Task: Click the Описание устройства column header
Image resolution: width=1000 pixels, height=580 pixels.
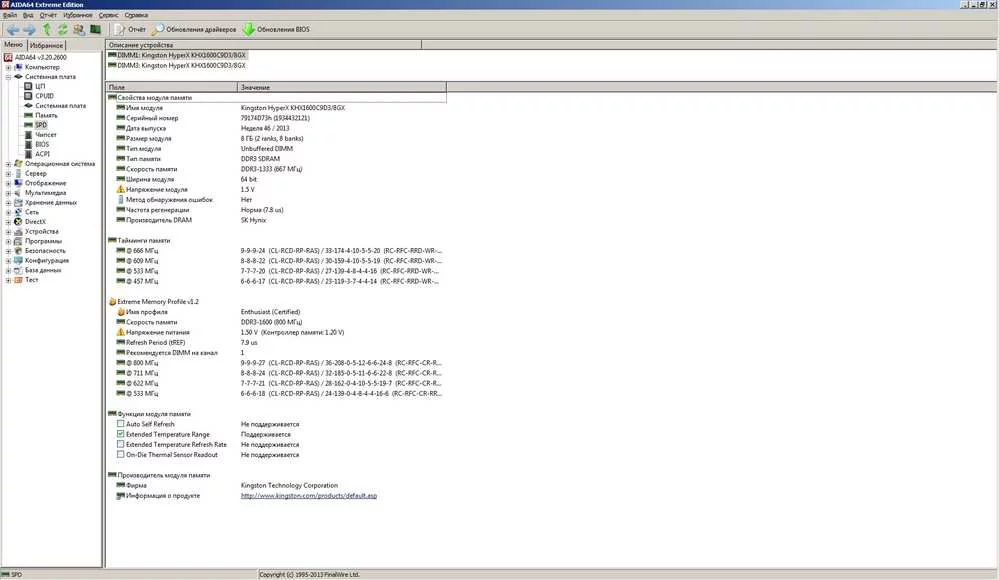Action: pyautogui.click(x=263, y=45)
